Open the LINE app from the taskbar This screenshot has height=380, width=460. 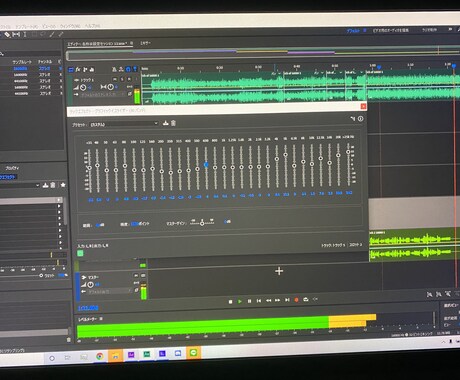click(x=194, y=353)
